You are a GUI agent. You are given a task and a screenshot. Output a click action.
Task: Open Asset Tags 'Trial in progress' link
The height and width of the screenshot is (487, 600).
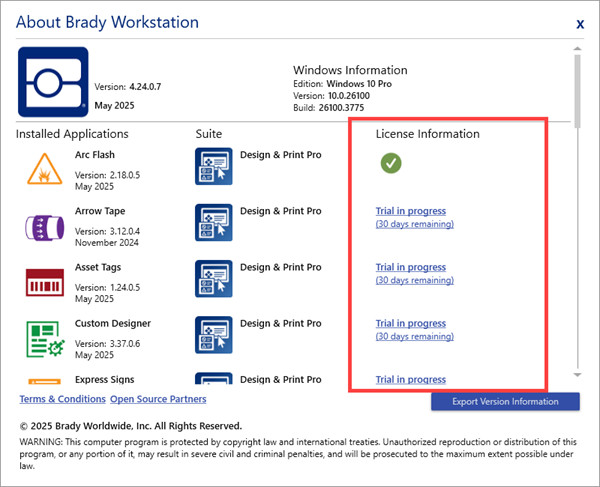411,267
